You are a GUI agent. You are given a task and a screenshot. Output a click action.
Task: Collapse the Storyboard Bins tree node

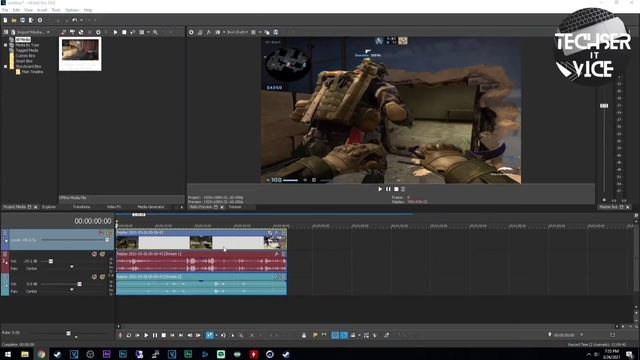[6, 66]
